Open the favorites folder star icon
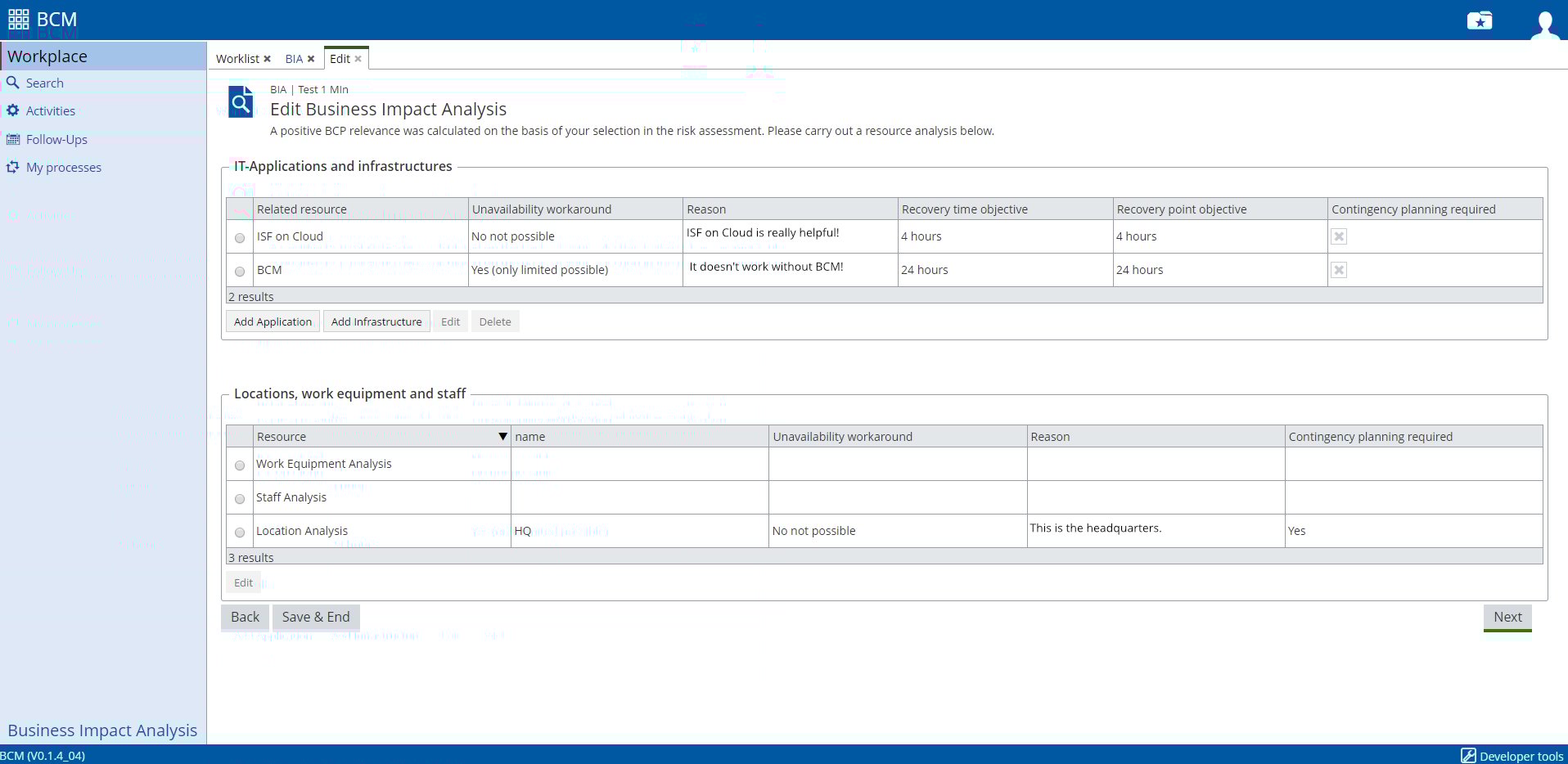The width and height of the screenshot is (1568, 764). pos(1480,20)
